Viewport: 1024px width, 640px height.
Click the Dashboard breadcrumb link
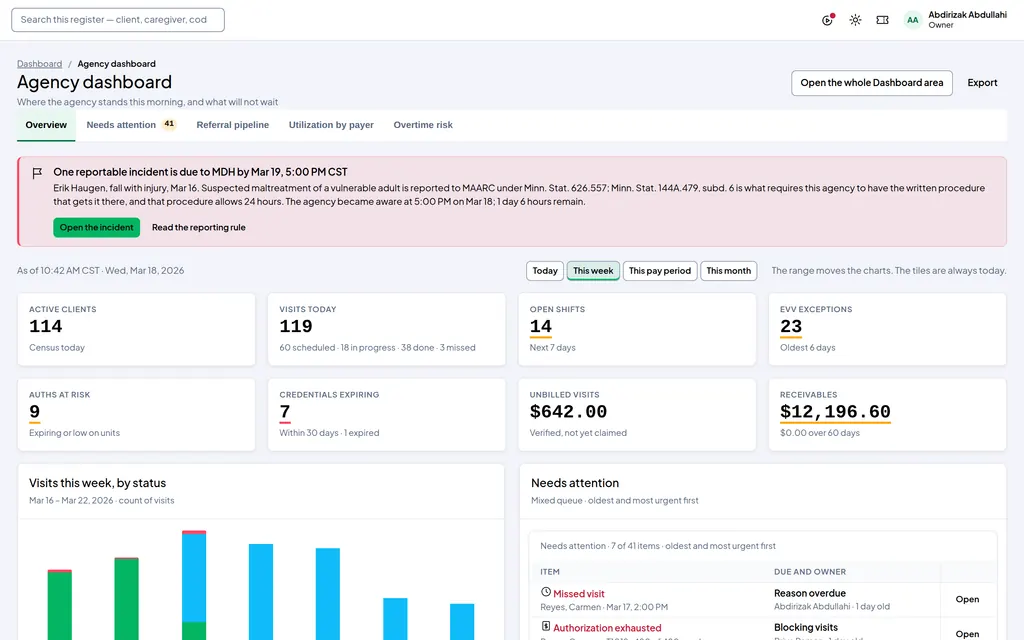[x=39, y=64]
